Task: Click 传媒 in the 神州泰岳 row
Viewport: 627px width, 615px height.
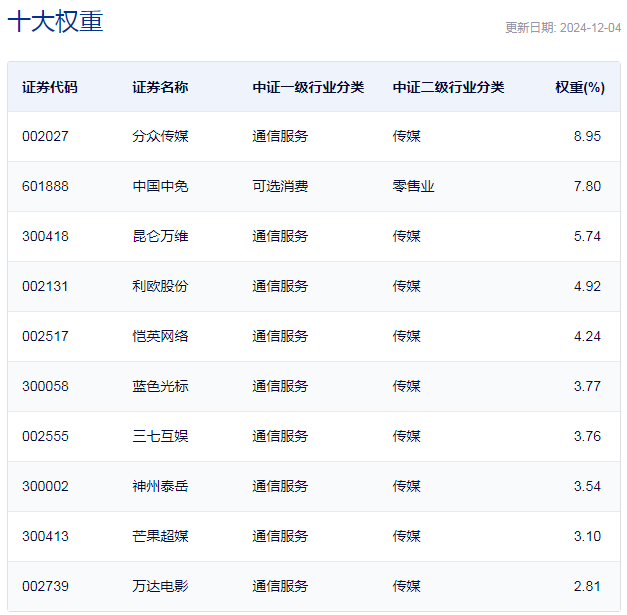Action: click(x=406, y=486)
